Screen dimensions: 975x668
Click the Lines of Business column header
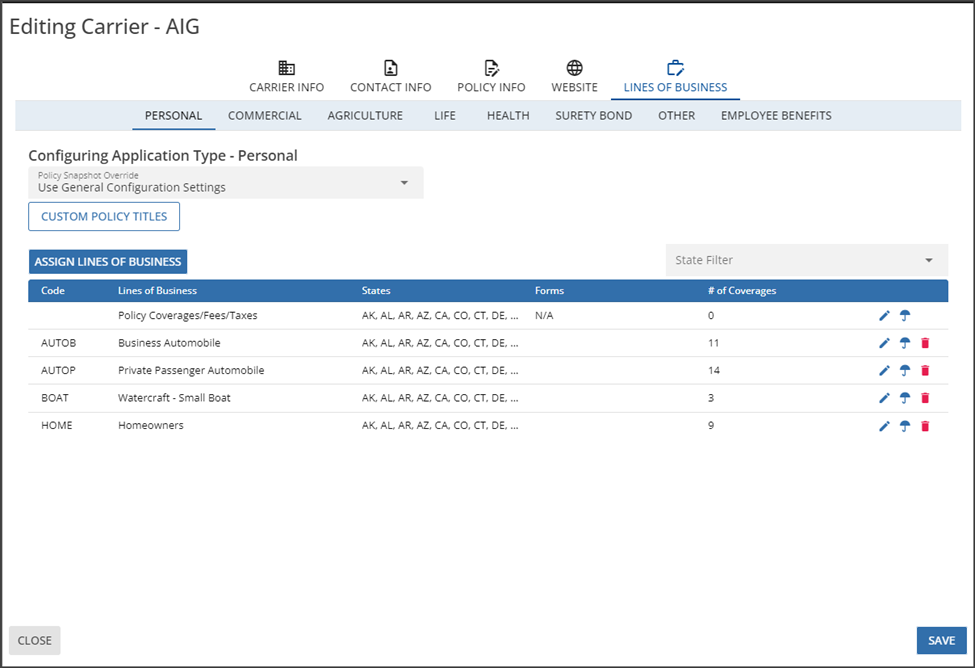[x=157, y=290]
